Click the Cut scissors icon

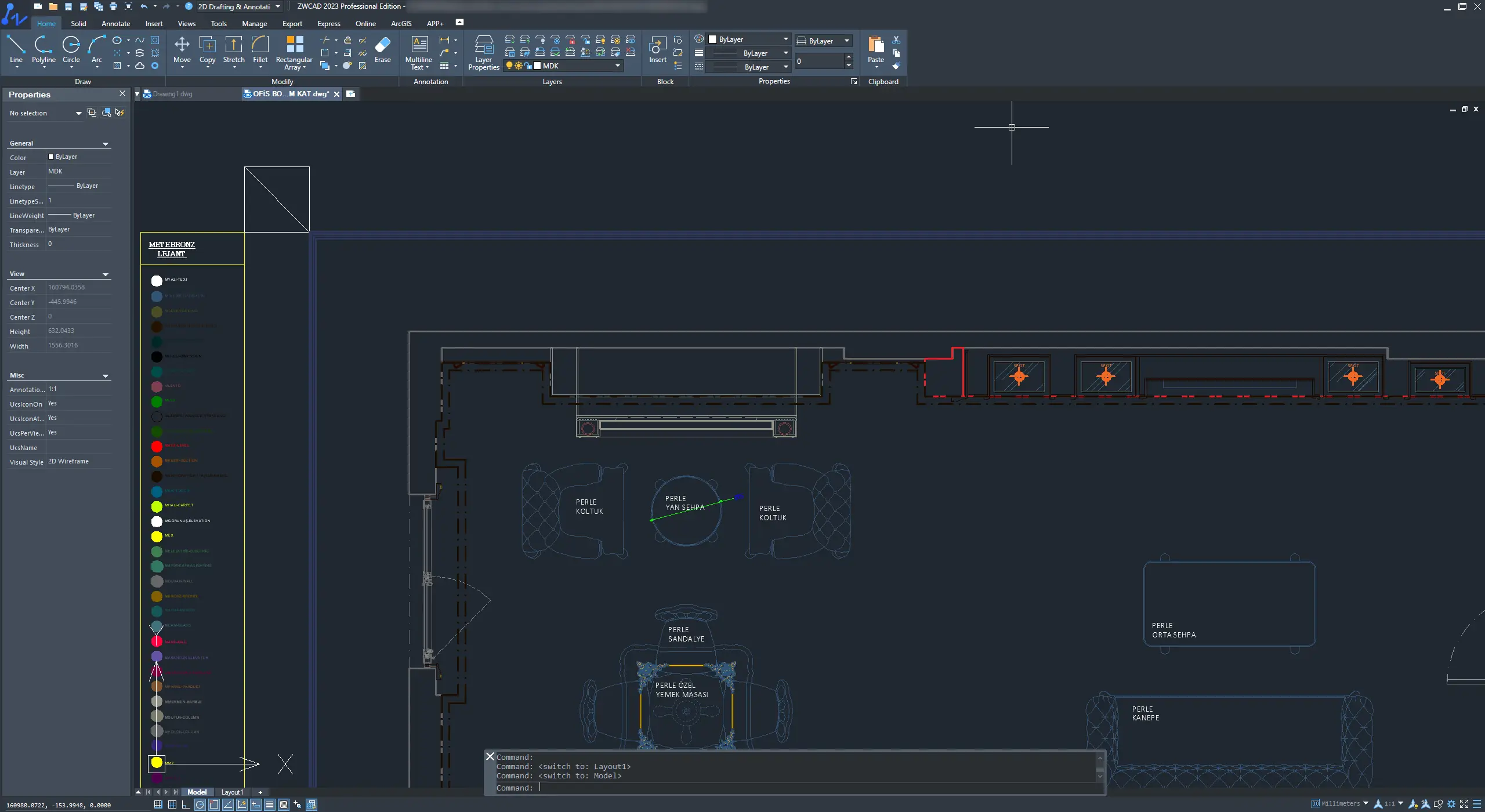[896, 40]
